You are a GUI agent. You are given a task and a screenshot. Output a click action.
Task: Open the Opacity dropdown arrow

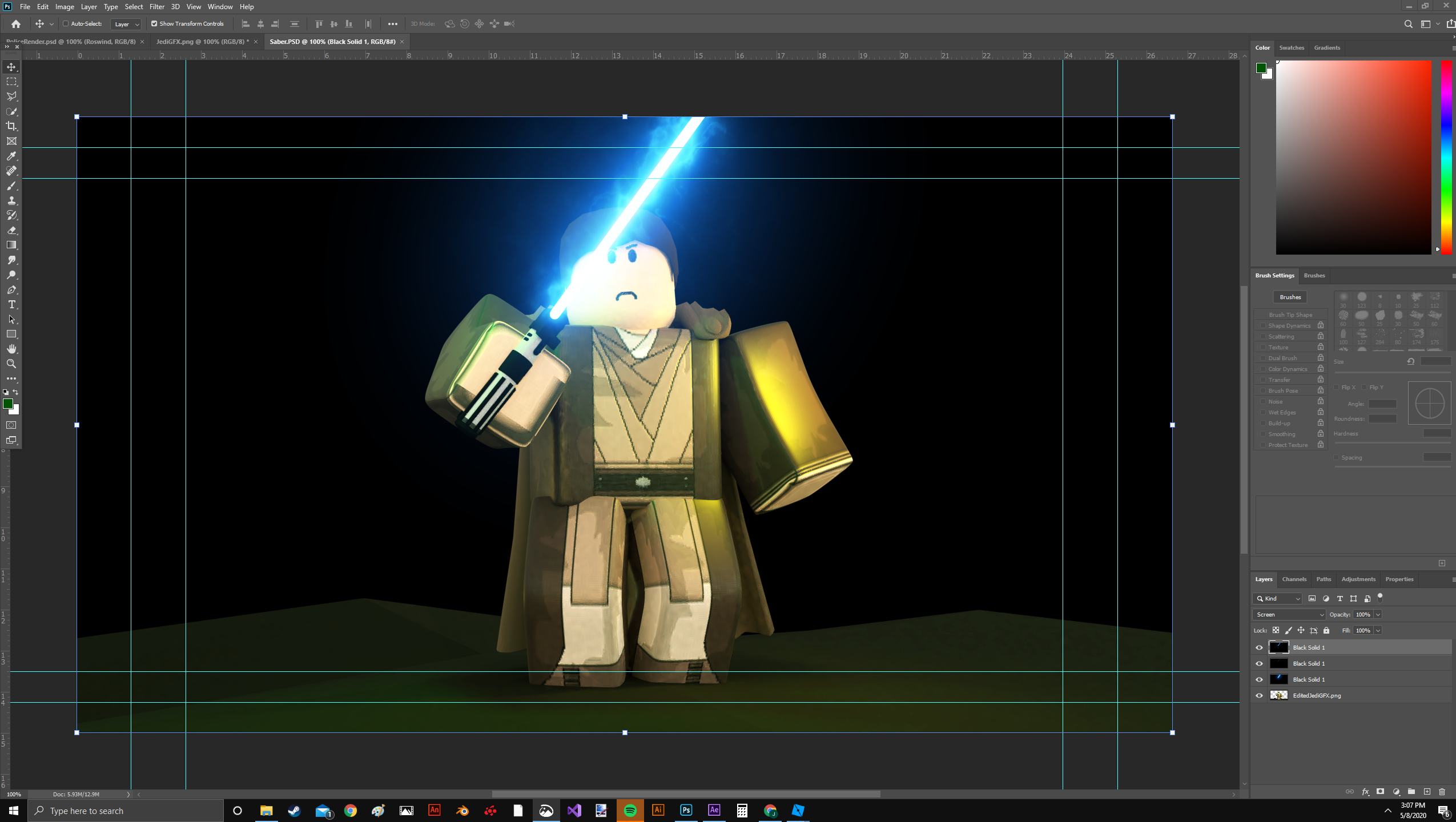coord(1378,614)
